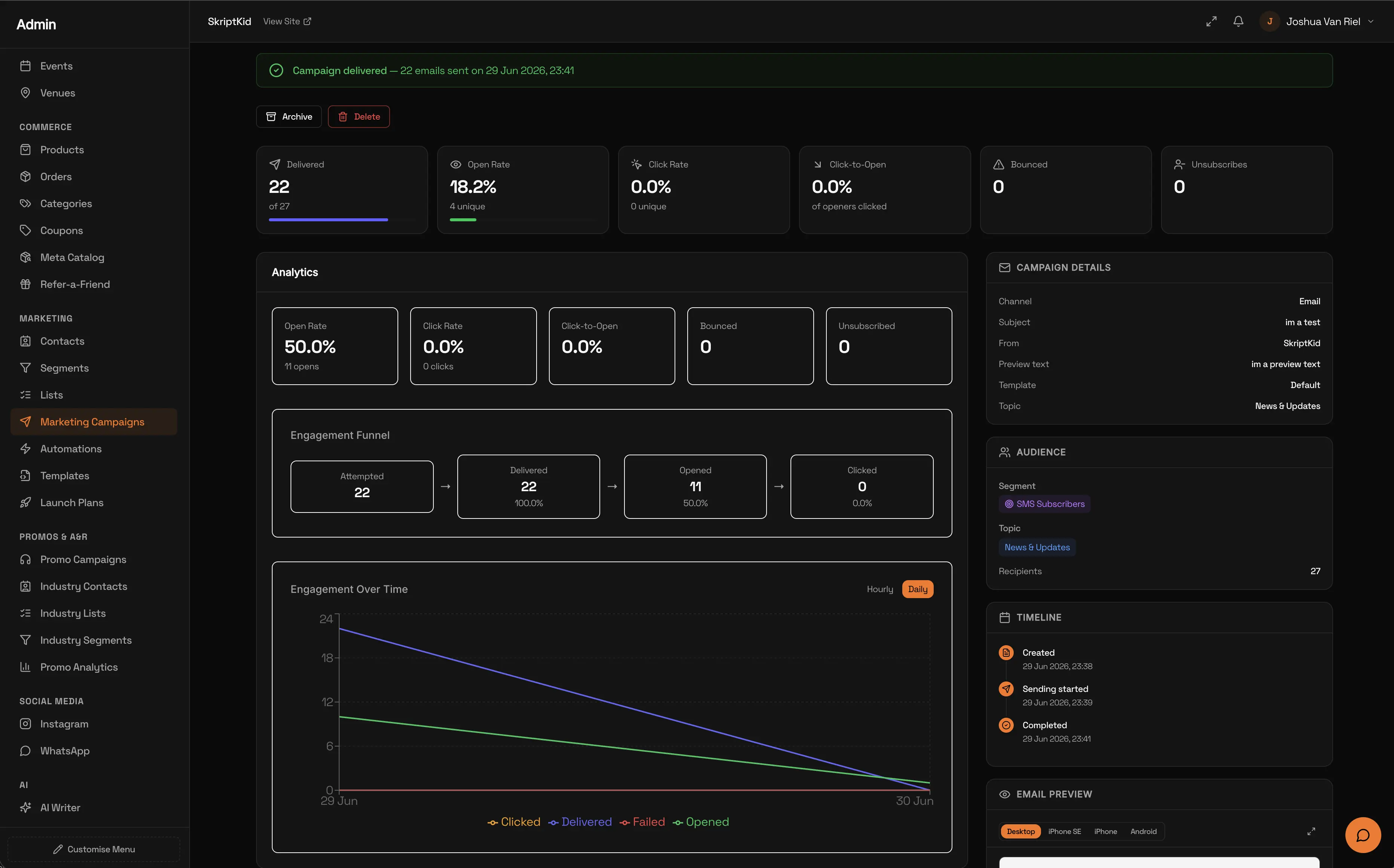The width and height of the screenshot is (1394, 868).
Task: Toggle the Delivered series in chart legend
Action: click(x=580, y=822)
